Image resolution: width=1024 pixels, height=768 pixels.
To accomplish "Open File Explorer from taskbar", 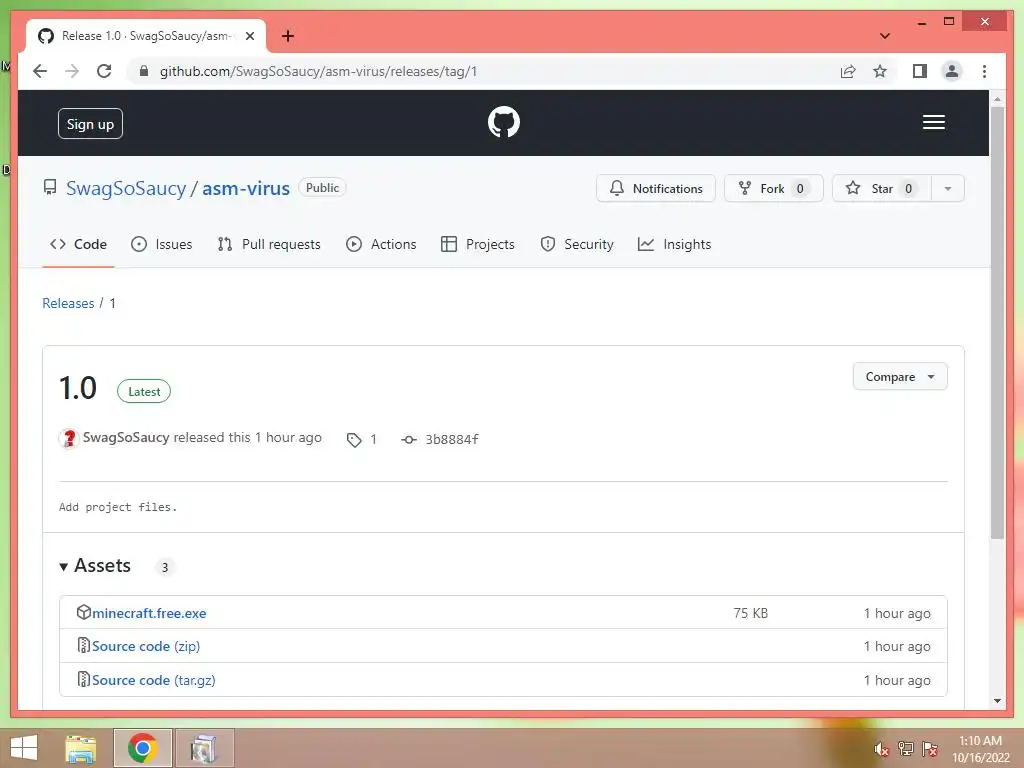I will click(x=81, y=748).
